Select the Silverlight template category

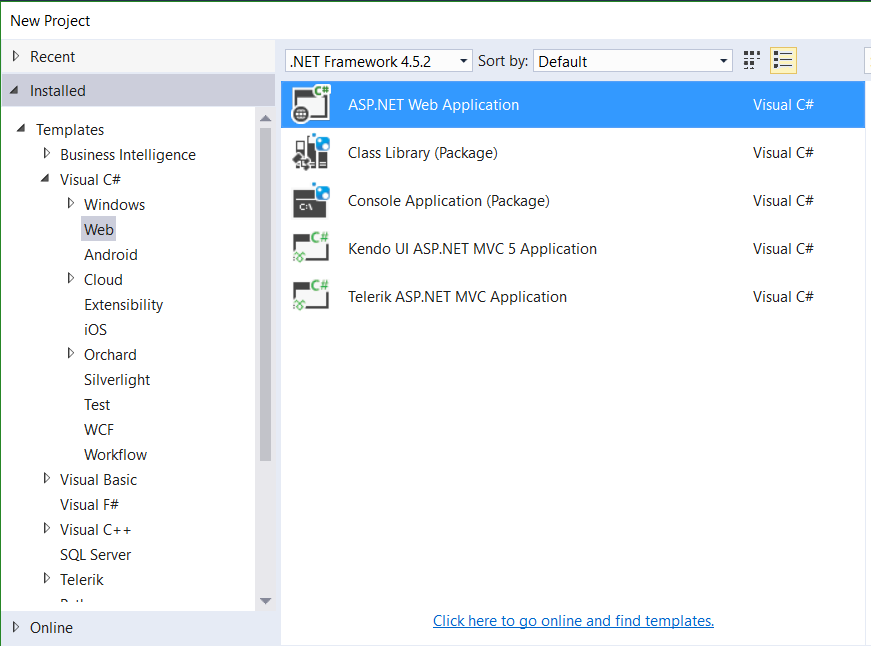(x=117, y=380)
